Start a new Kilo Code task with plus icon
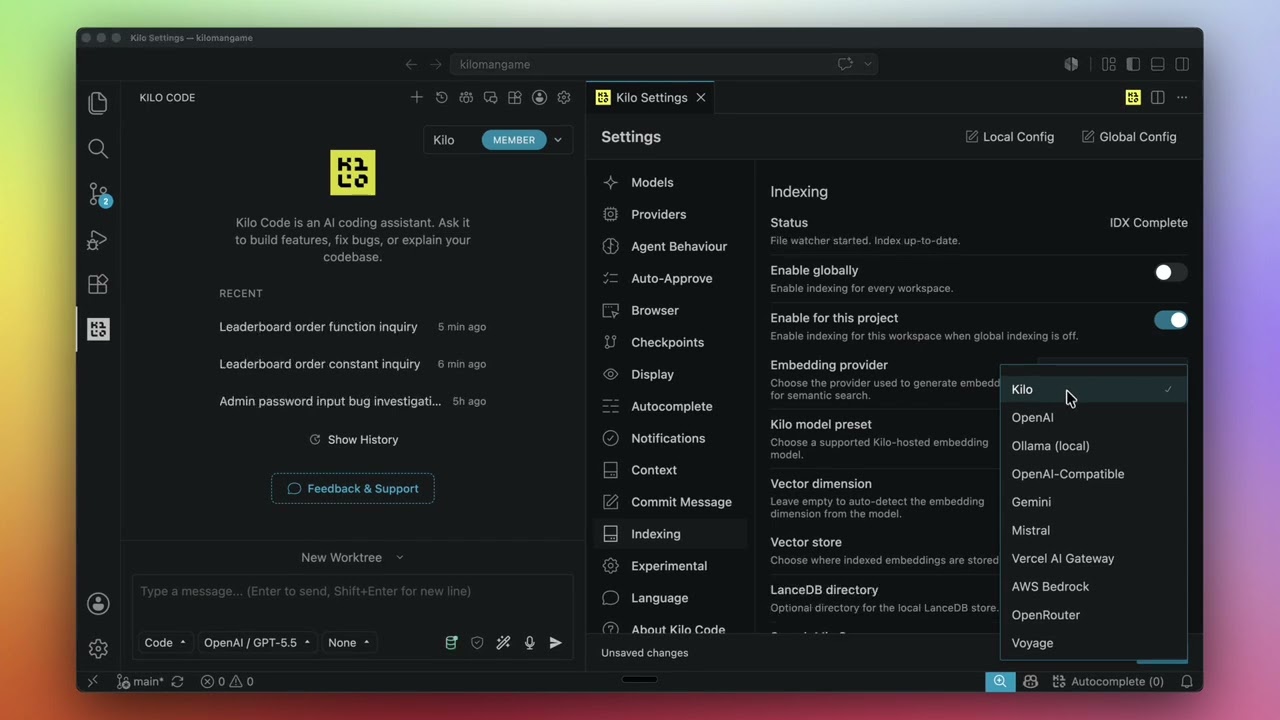Viewport: 1280px width, 720px height. (x=417, y=97)
